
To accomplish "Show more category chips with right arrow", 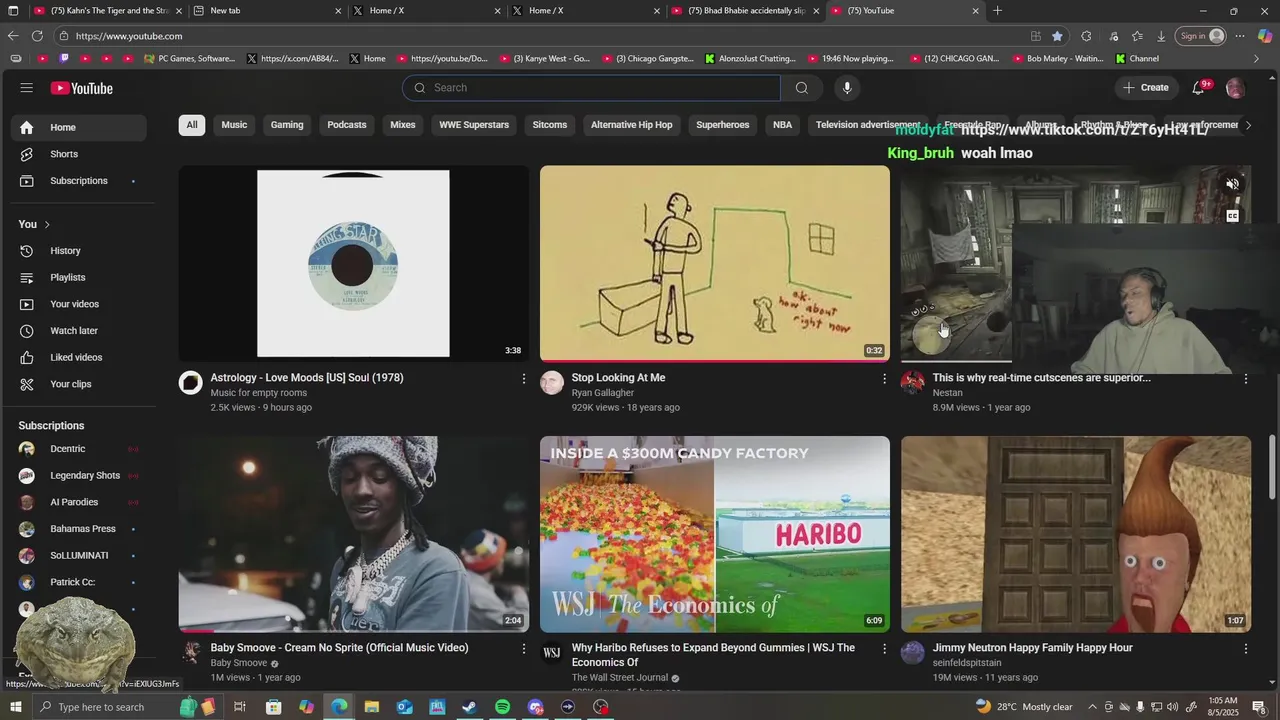I will [1247, 125].
